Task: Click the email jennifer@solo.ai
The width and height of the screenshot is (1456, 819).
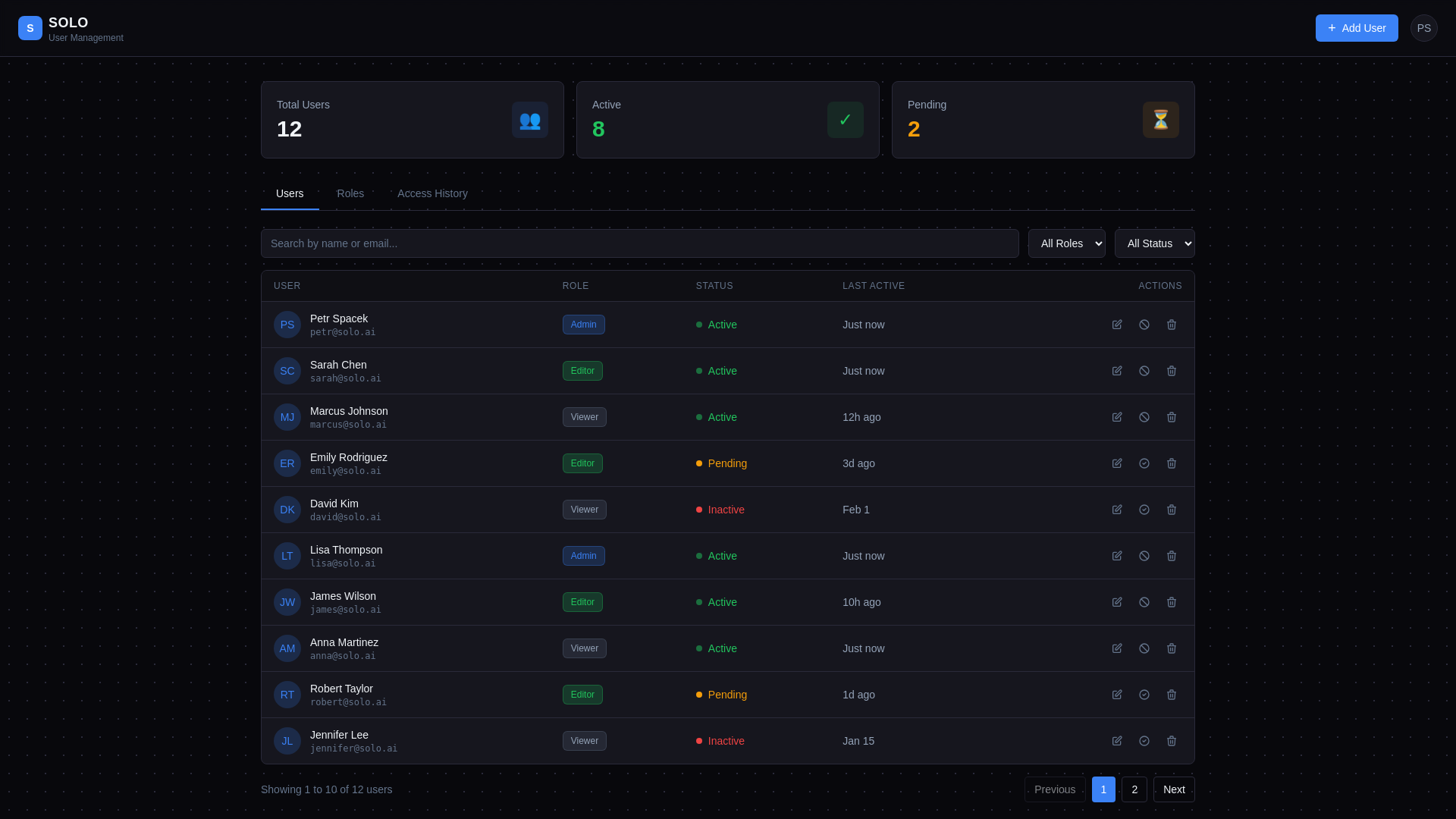Action: point(353,748)
